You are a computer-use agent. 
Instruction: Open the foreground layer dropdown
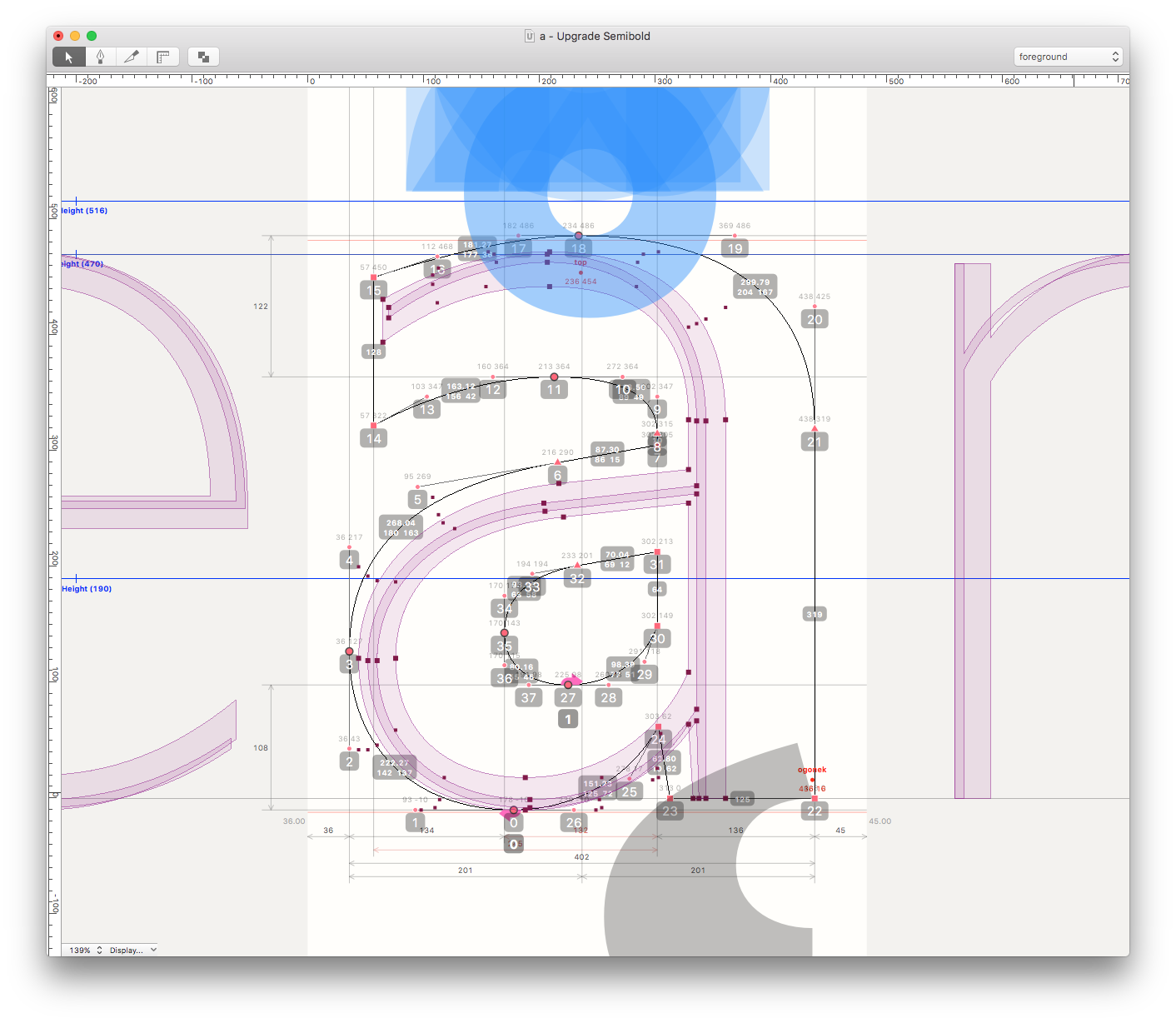[x=1069, y=57]
